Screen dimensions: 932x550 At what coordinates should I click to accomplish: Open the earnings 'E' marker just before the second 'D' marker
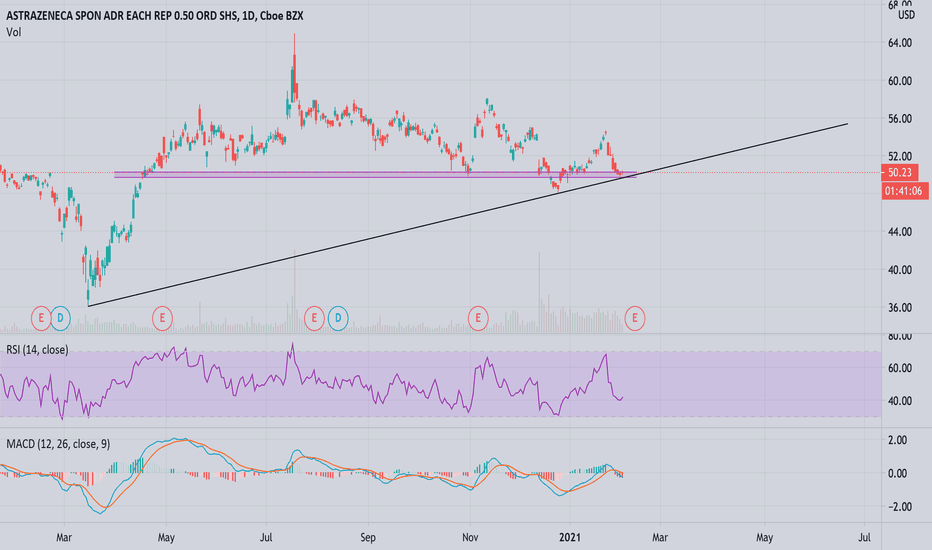314,319
